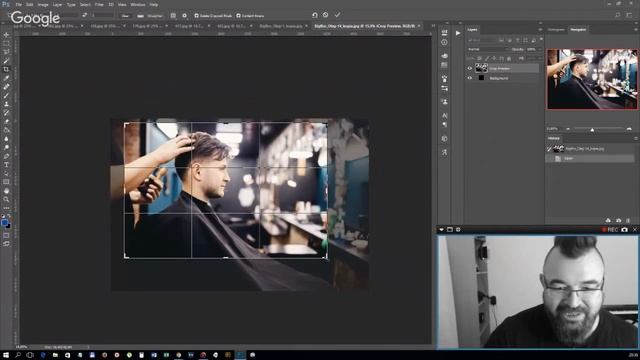This screenshot has width=640, height=360.
Task: Select the Brush tool
Action: 6,96
